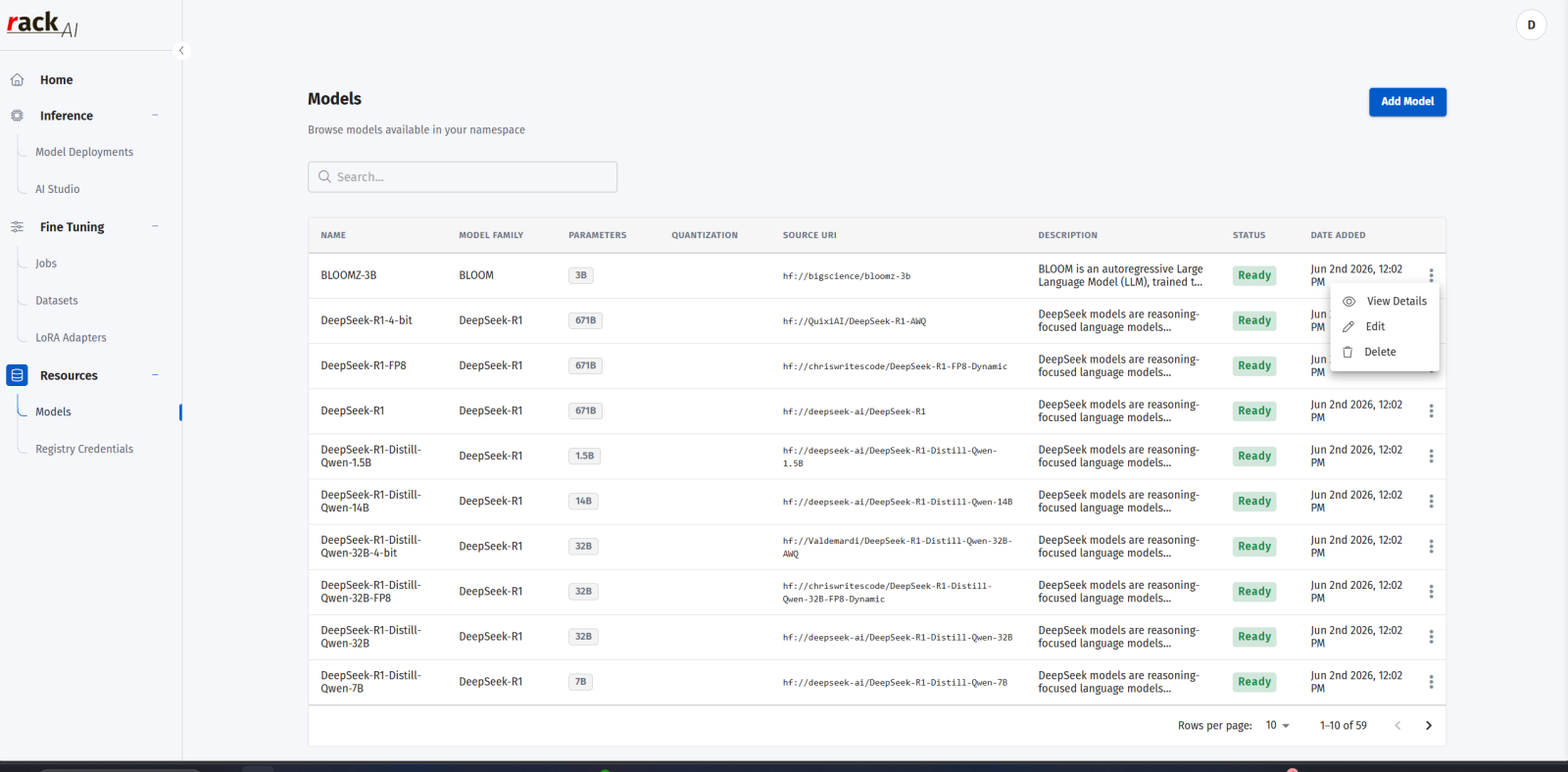
Task: Open Jobs under Fine Tuning
Action: point(46,264)
